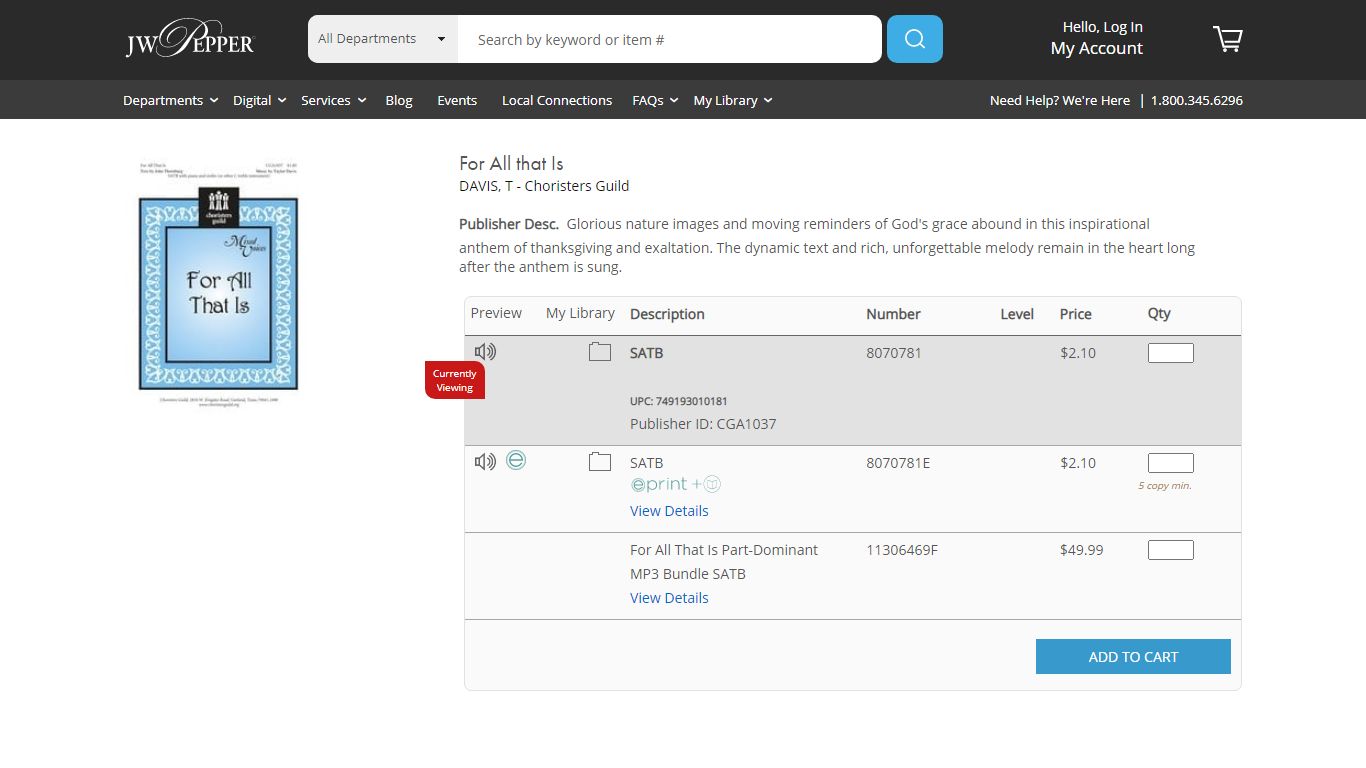Screen dimensions: 1366x768
Task: Click the Qty field for 8070781E
Action: point(1171,463)
